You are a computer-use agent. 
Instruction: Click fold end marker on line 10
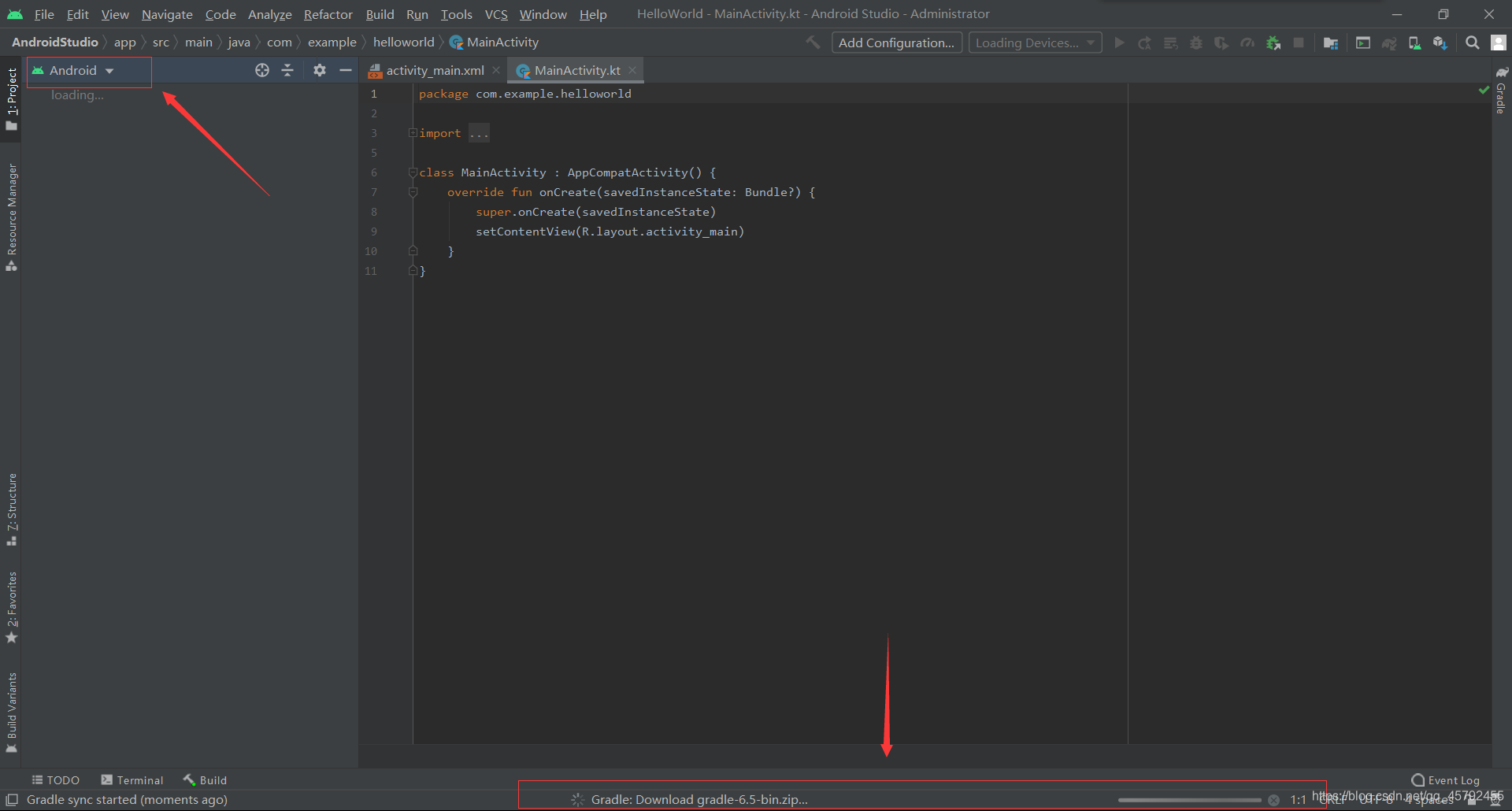(413, 251)
